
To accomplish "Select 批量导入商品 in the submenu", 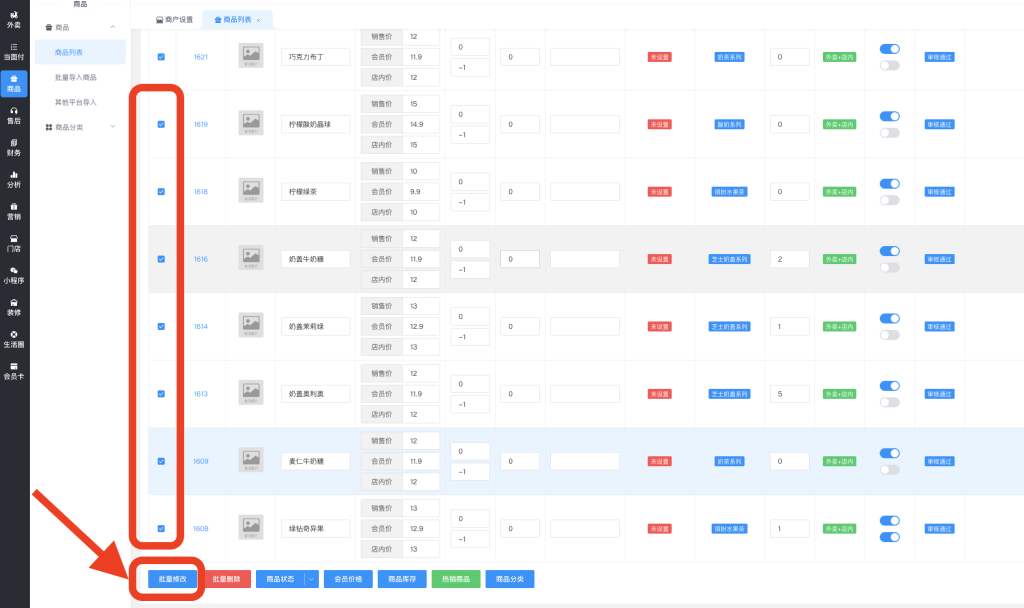I will [76, 77].
